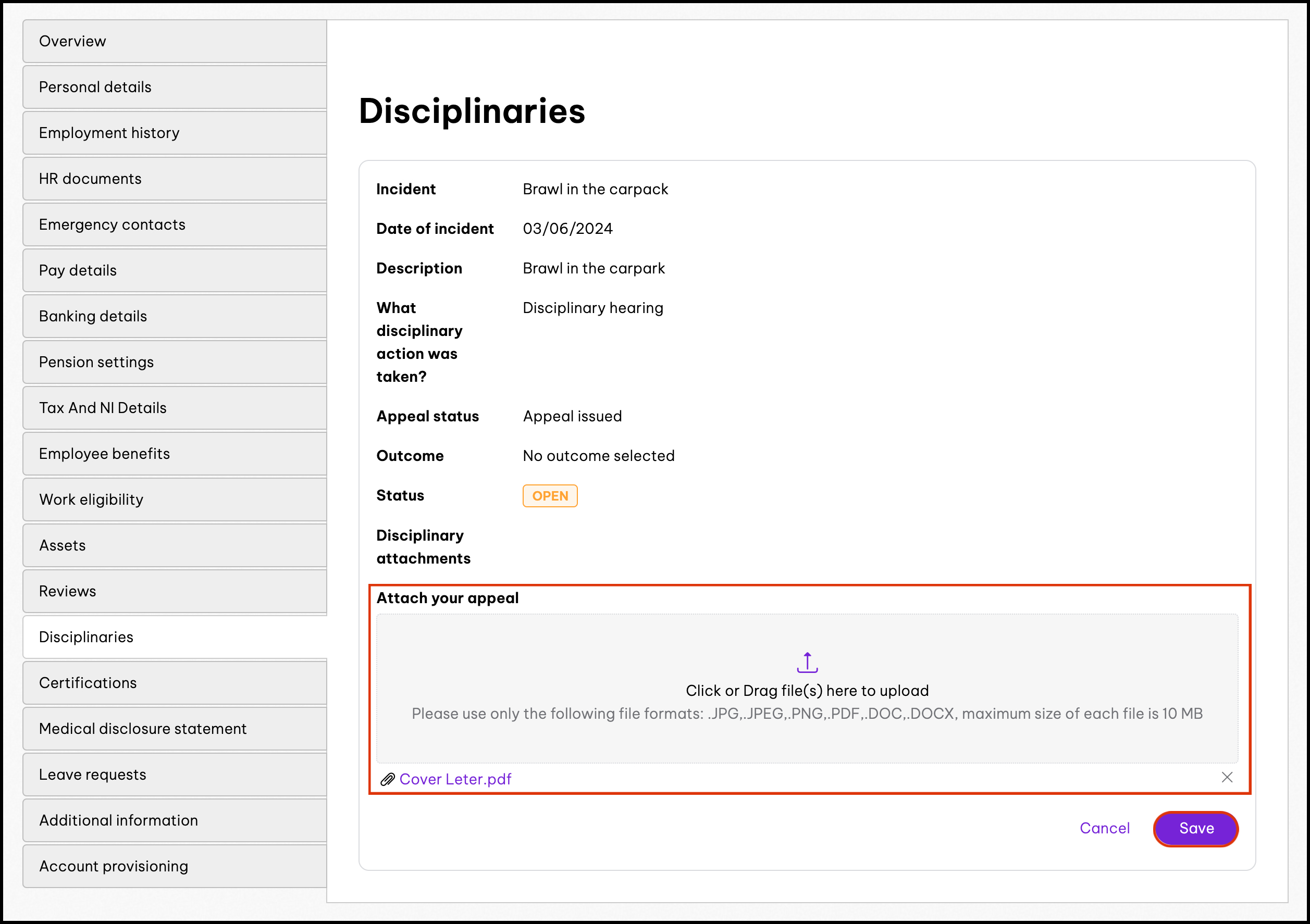Viewport: 1310px width, 924px height.
Task: Click the Cancel link
Action: point(1104,828)
